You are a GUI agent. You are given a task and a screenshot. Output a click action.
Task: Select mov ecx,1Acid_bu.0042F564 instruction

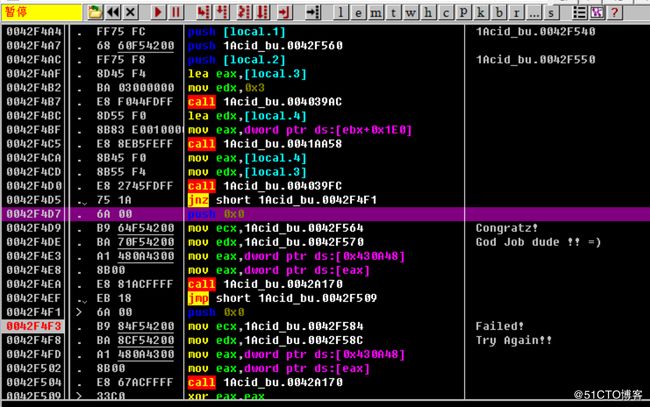tap(276, 228)
